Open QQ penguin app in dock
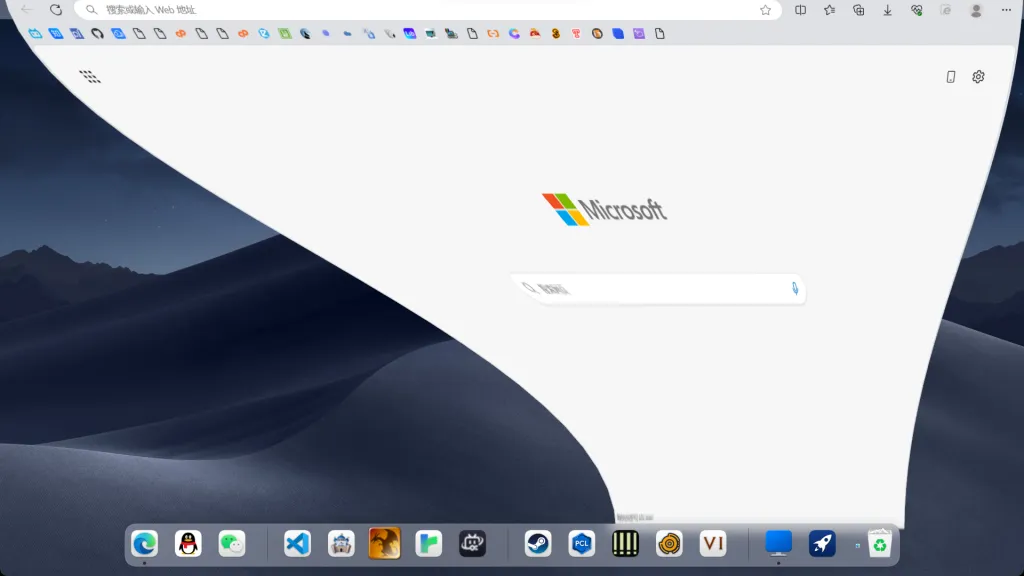1024x576 pixels. (188, 543)
